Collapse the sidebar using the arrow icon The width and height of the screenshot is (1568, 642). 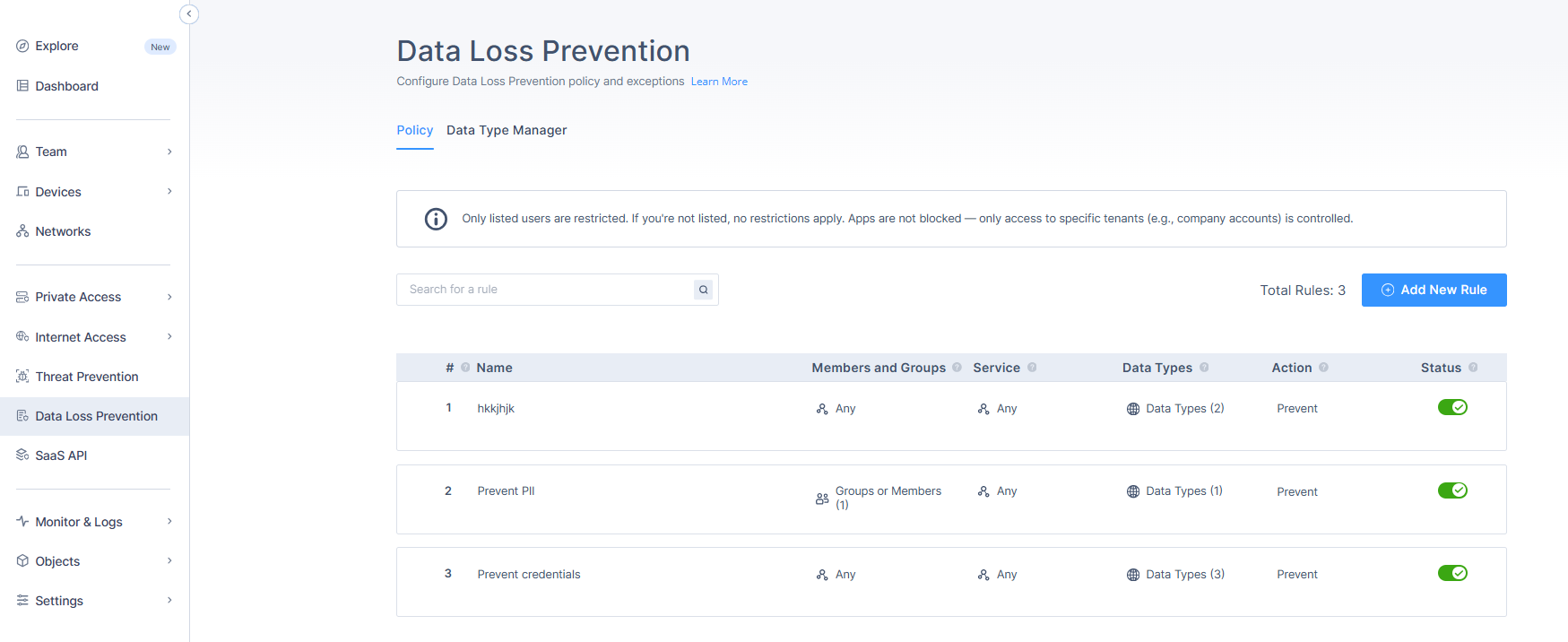tap(189, 14)
